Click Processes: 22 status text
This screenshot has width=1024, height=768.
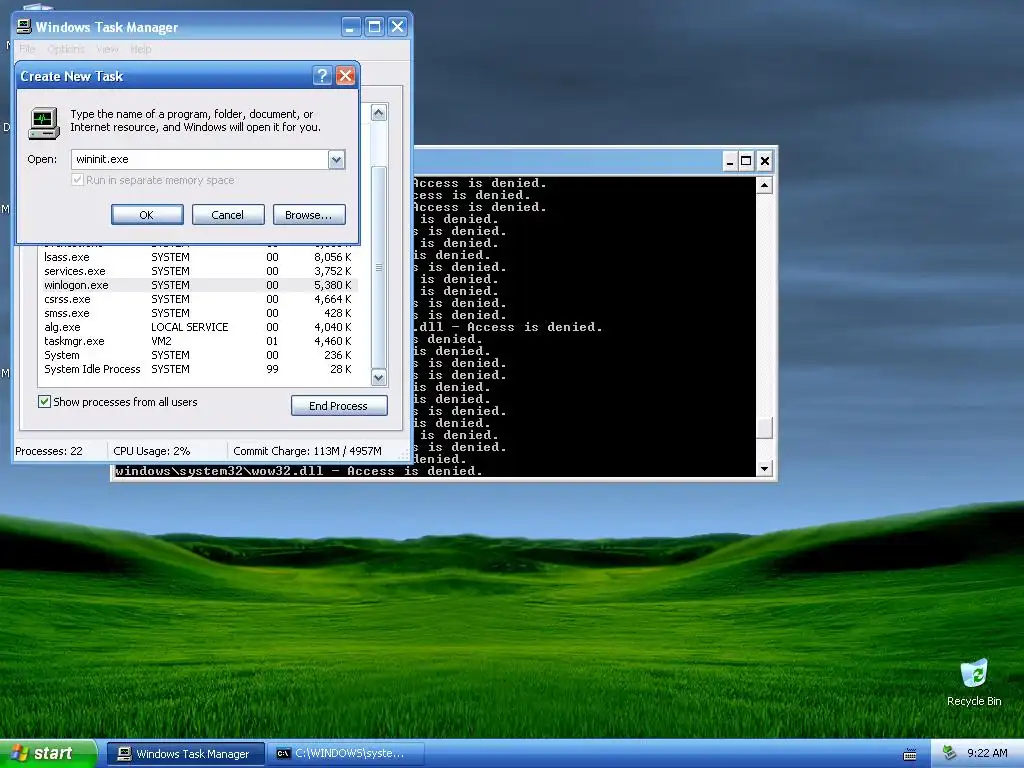pyautogui.click(x=49, y=451)
